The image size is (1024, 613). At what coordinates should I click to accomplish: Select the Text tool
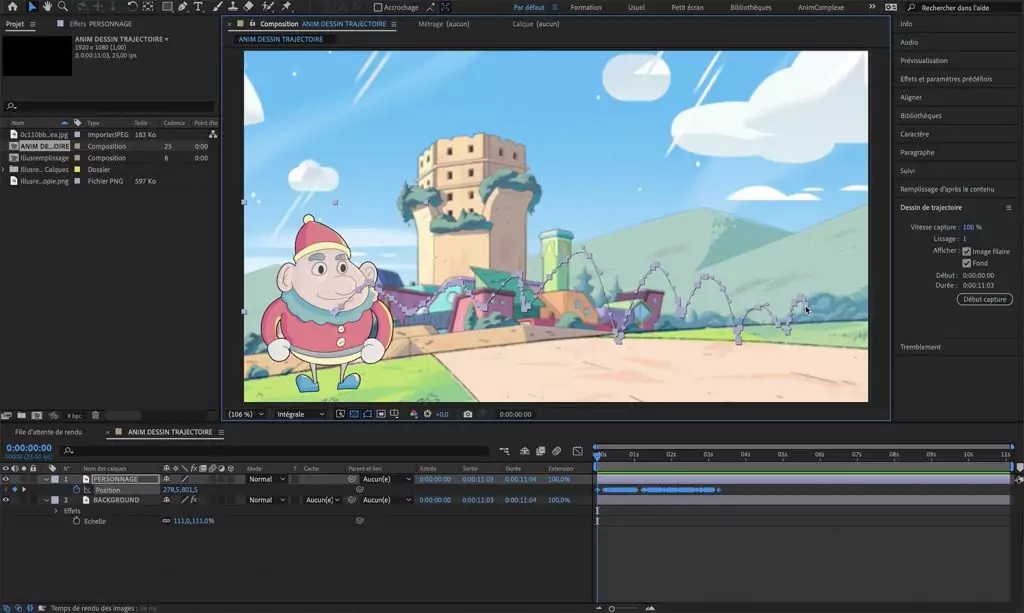click(x=199, y=7)
